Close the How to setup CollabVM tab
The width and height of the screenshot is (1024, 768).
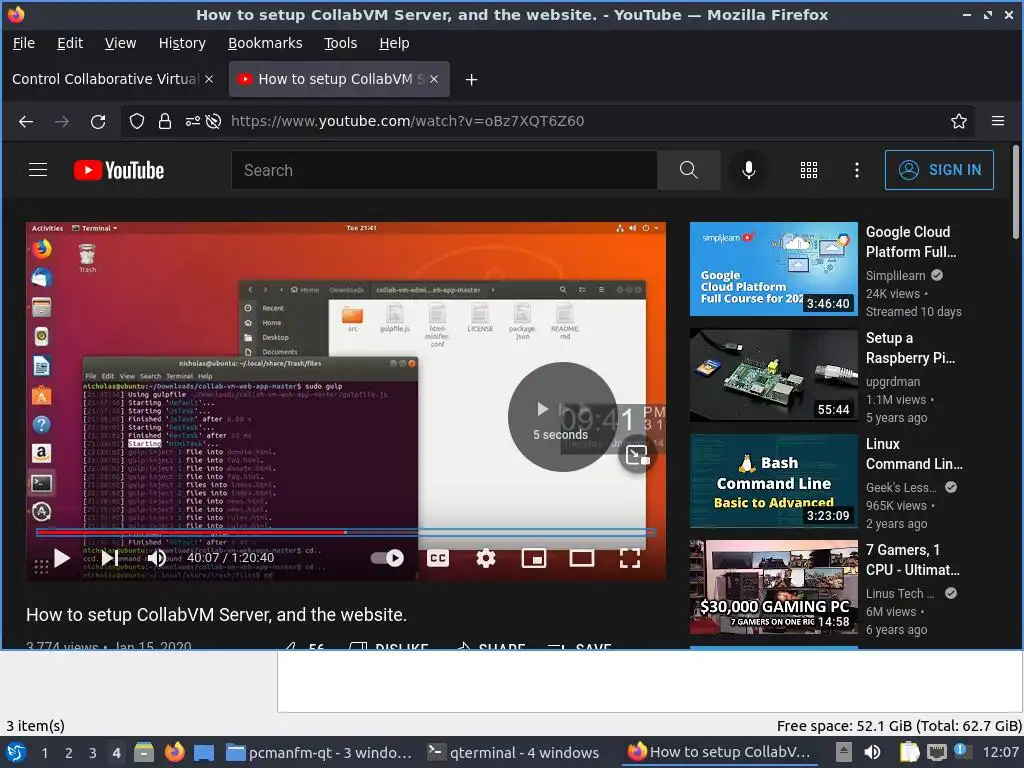tap(434, 79)
